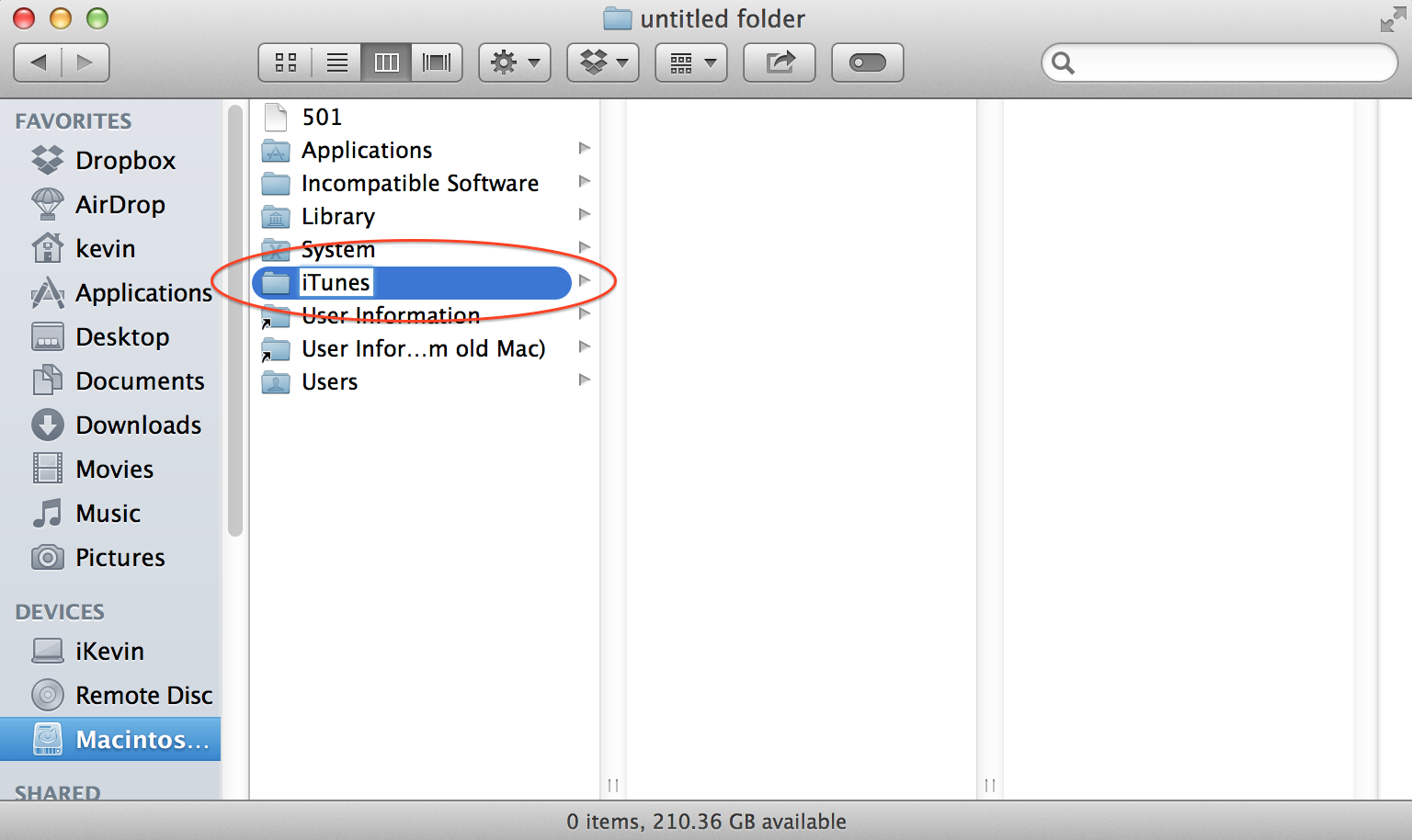Select User Infor…m old Mac) alias

[x=425, y=348]
